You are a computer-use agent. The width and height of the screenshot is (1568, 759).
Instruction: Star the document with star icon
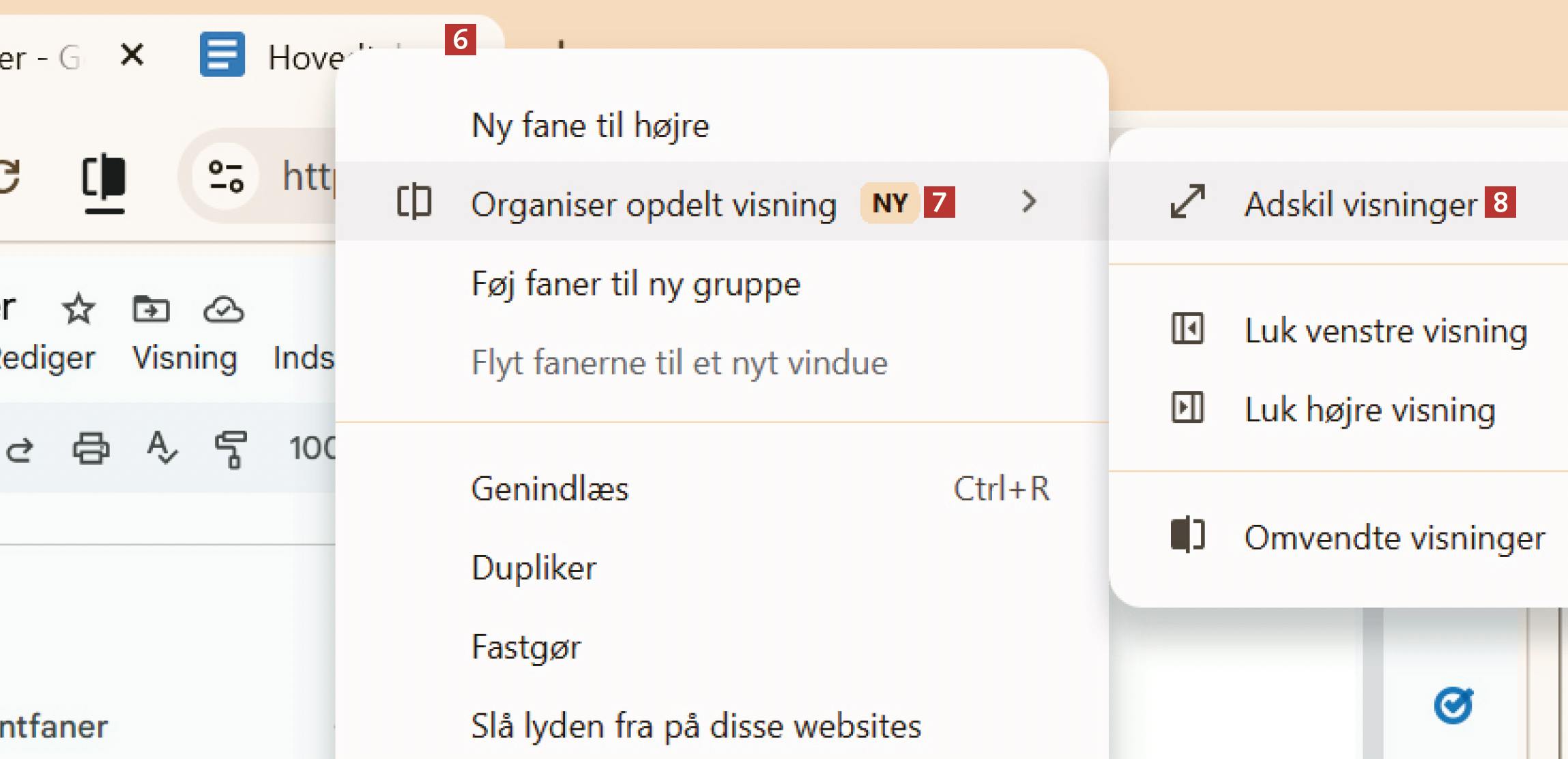[x=78, y=310]
